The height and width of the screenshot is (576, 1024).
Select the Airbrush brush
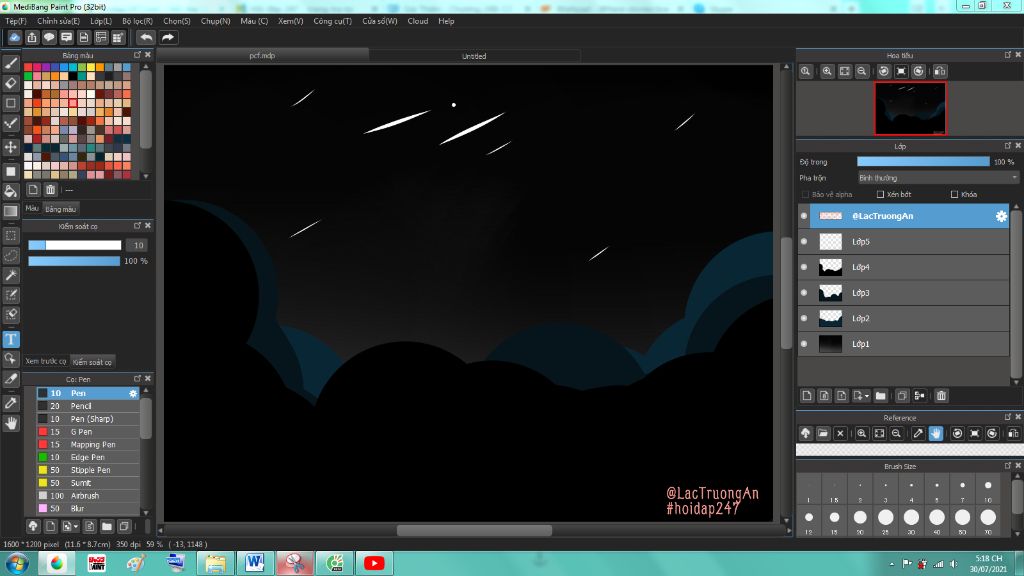tap(88, 496)
